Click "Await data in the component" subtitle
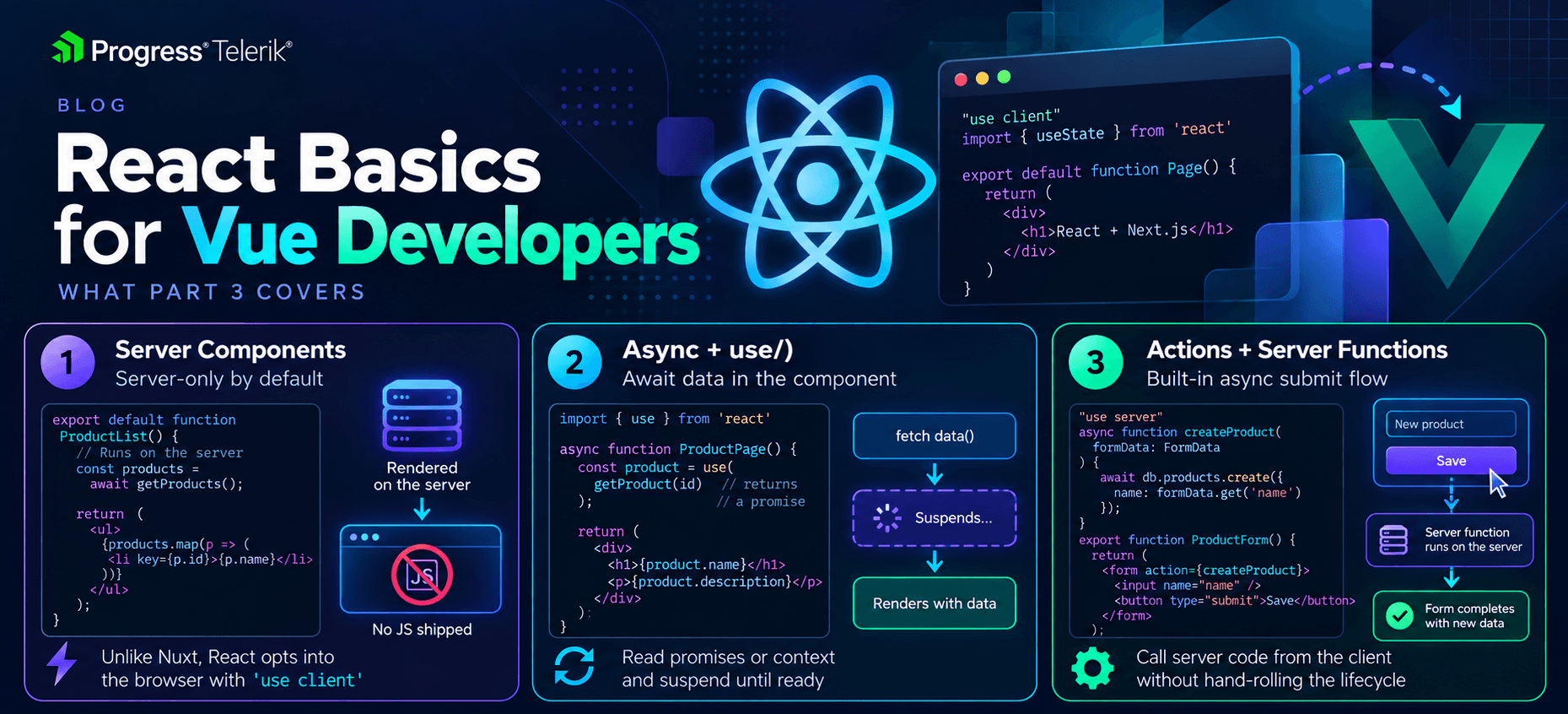The height and width of the screenshot is (714, 1568). coord(759,379)
